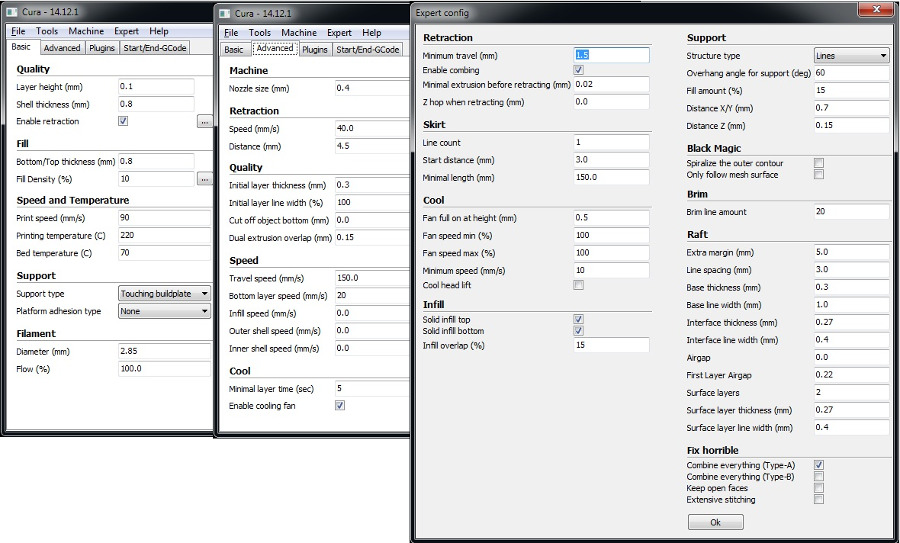Image resolution: width=900 pixels, height=543 pixels.
Task: Switch to Start/End-GCode tab in Basic window
Action: coord(154,48)
